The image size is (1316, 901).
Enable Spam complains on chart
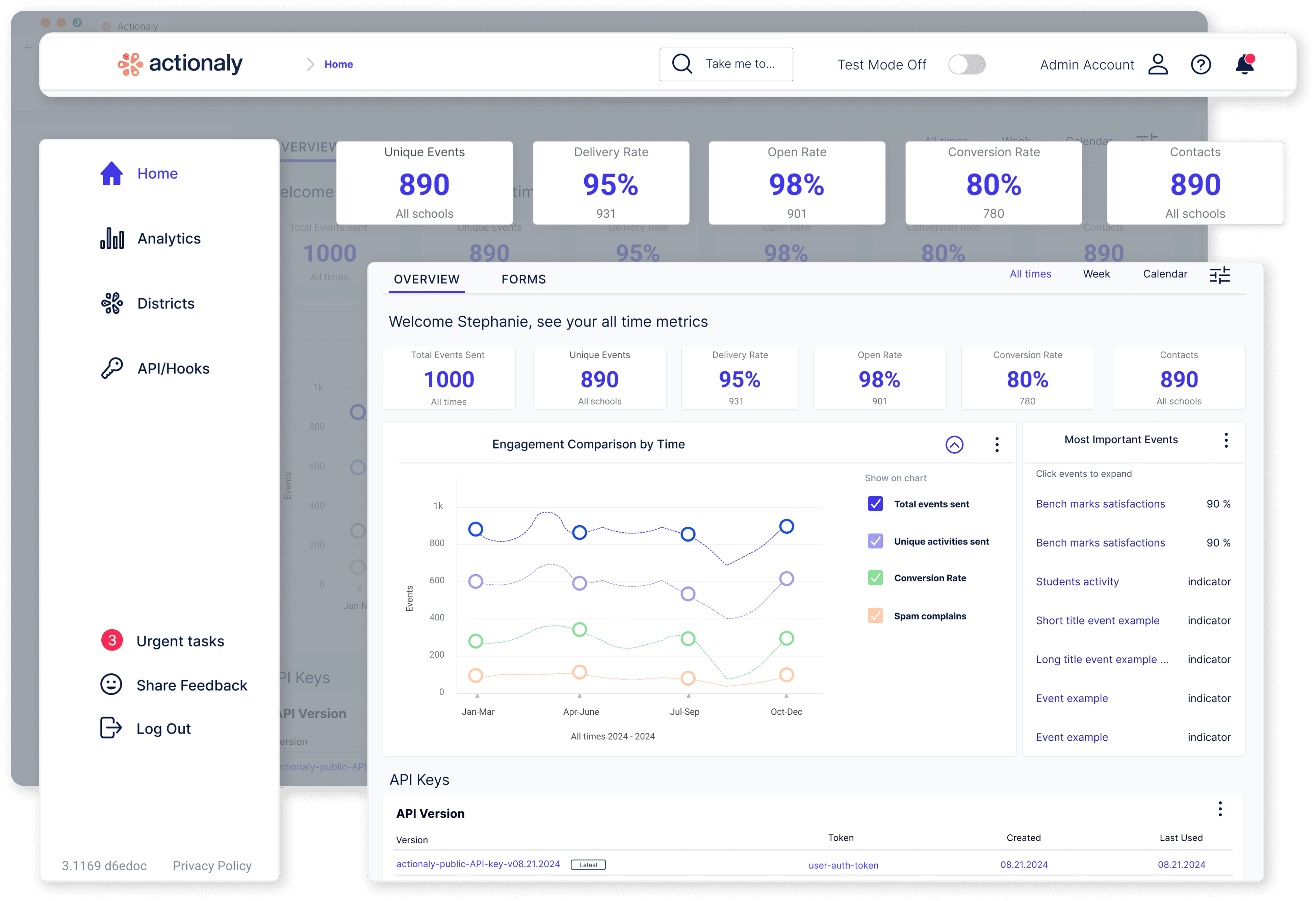tap(875, 616)
